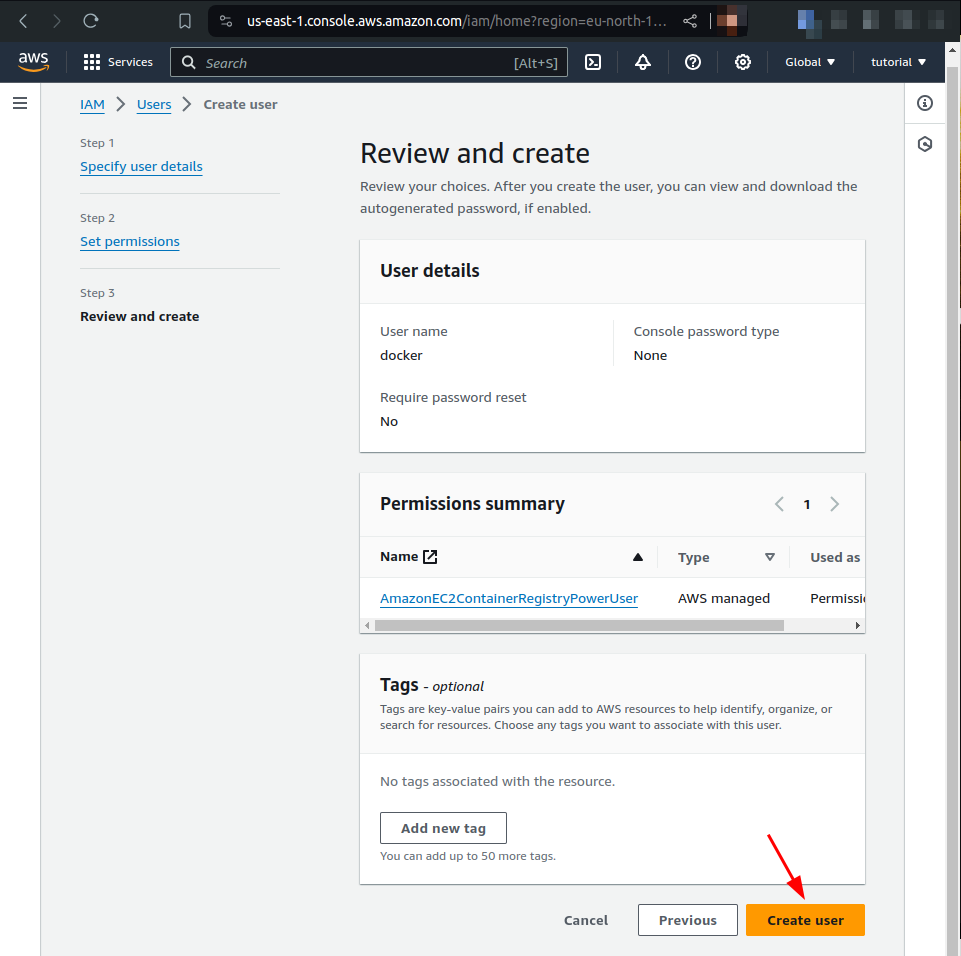Go back to the previous browser page

[x=23, y=21]
